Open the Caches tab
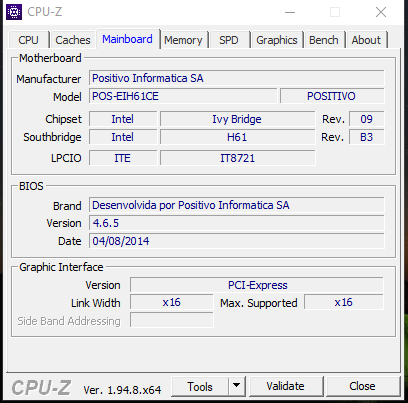Screen dimensions: 408x403 tap(73, 40)
